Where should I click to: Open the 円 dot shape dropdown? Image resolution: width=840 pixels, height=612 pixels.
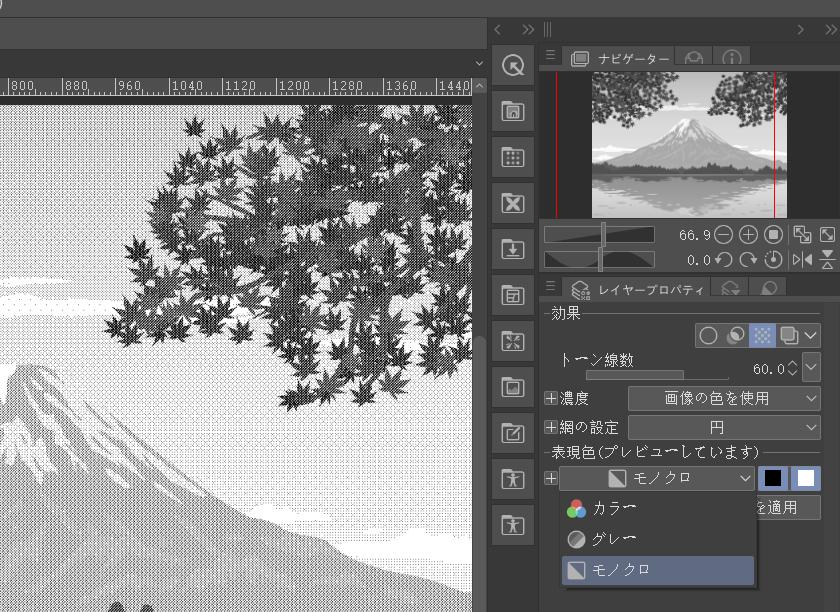[724, 427]
